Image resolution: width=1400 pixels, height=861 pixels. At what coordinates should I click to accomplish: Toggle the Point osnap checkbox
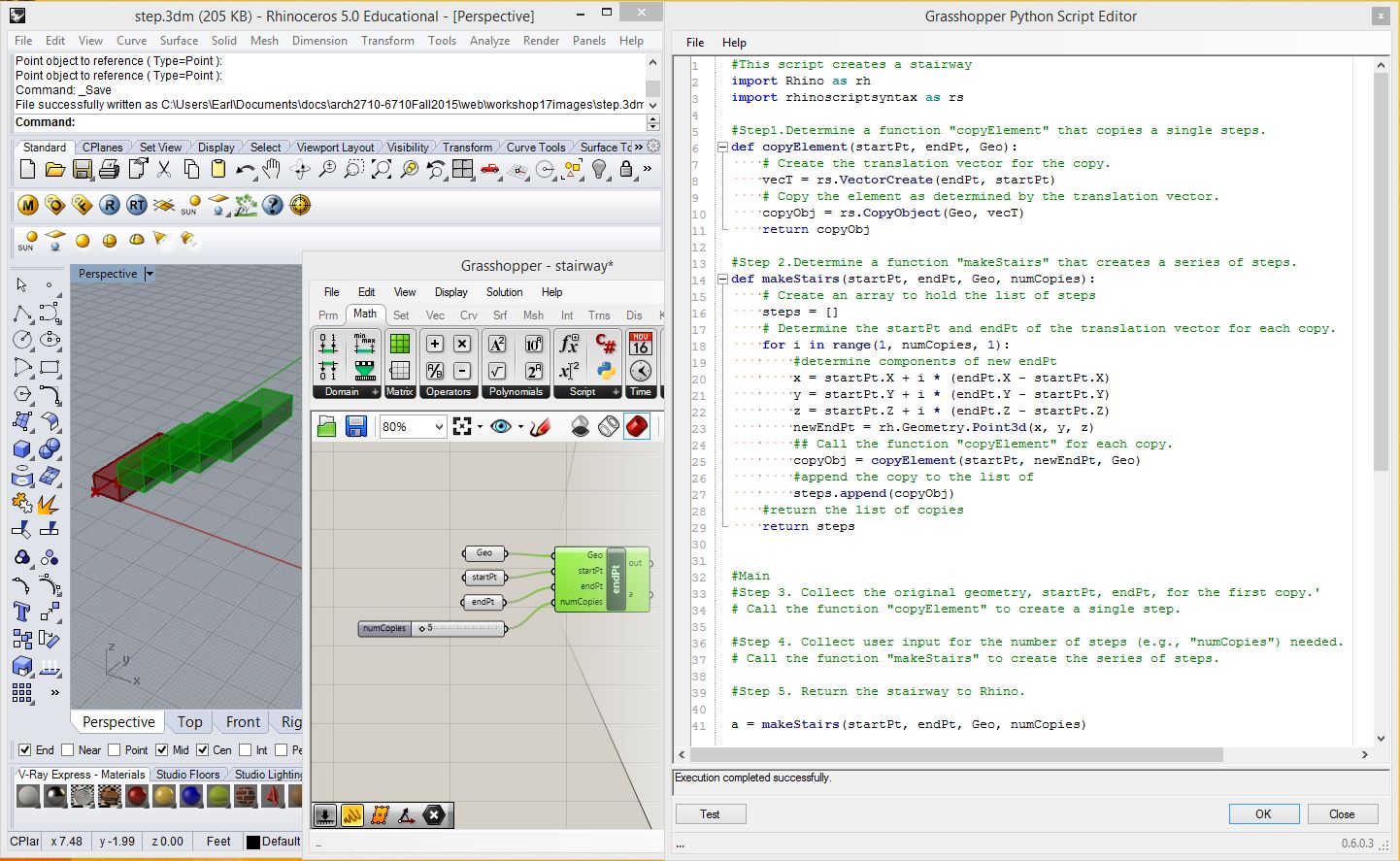[x=115, y=750]
